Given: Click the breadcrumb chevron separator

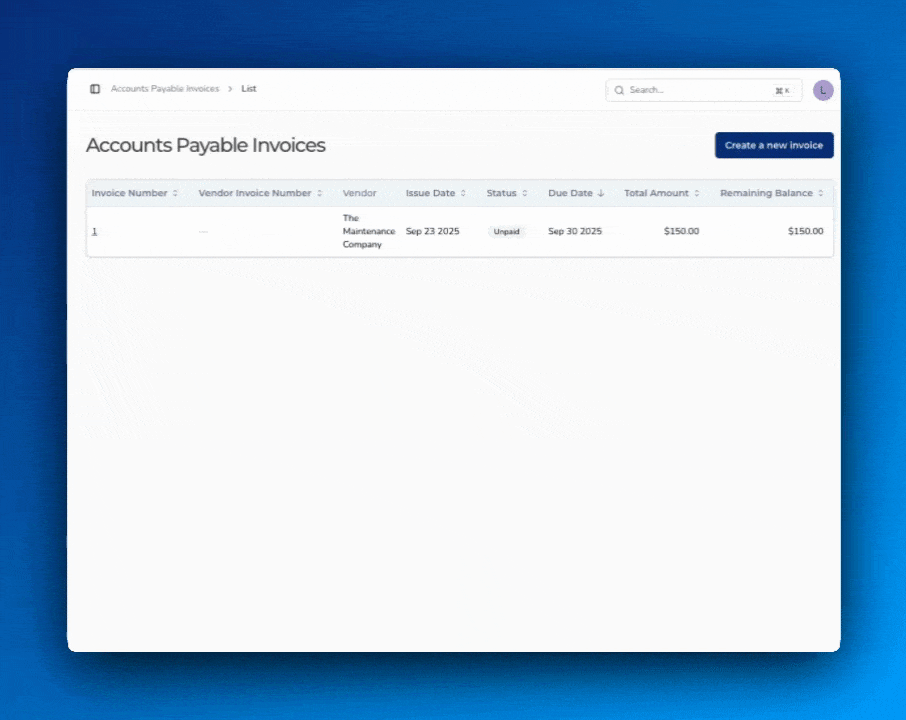Looking at the screenshot, I should (230, 89).
